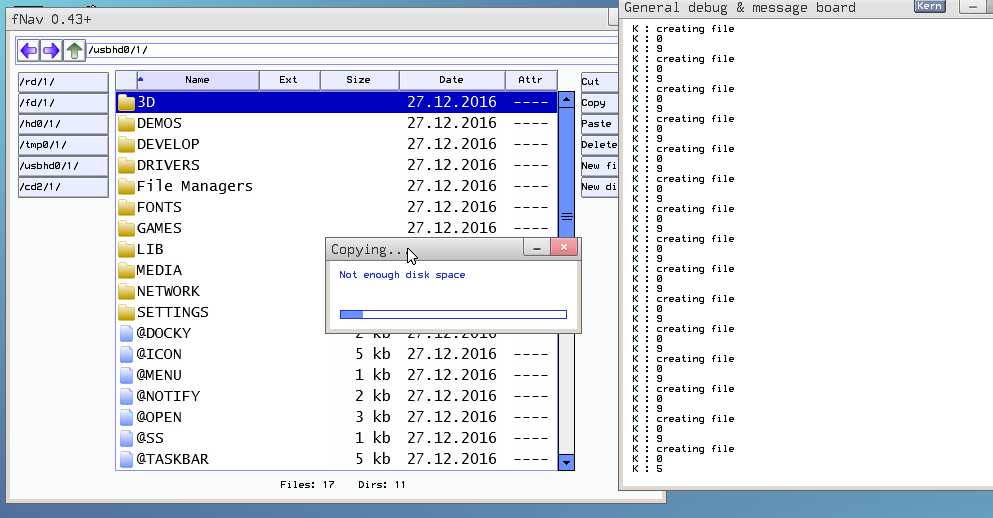This screenshot has width=993, height=518.
Task: Select the DEMOS folder icon
Action: 126,123
